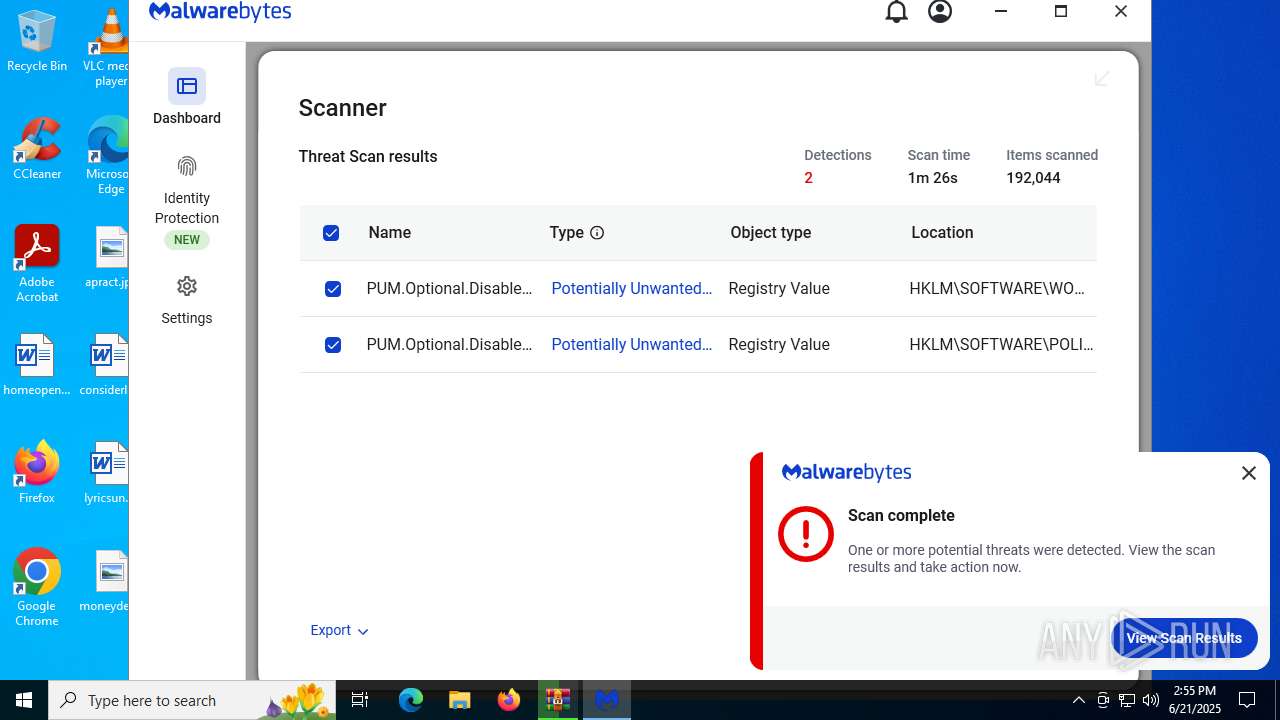
Task: Open homeopen Word document on desktop
Action: point(37,365)
